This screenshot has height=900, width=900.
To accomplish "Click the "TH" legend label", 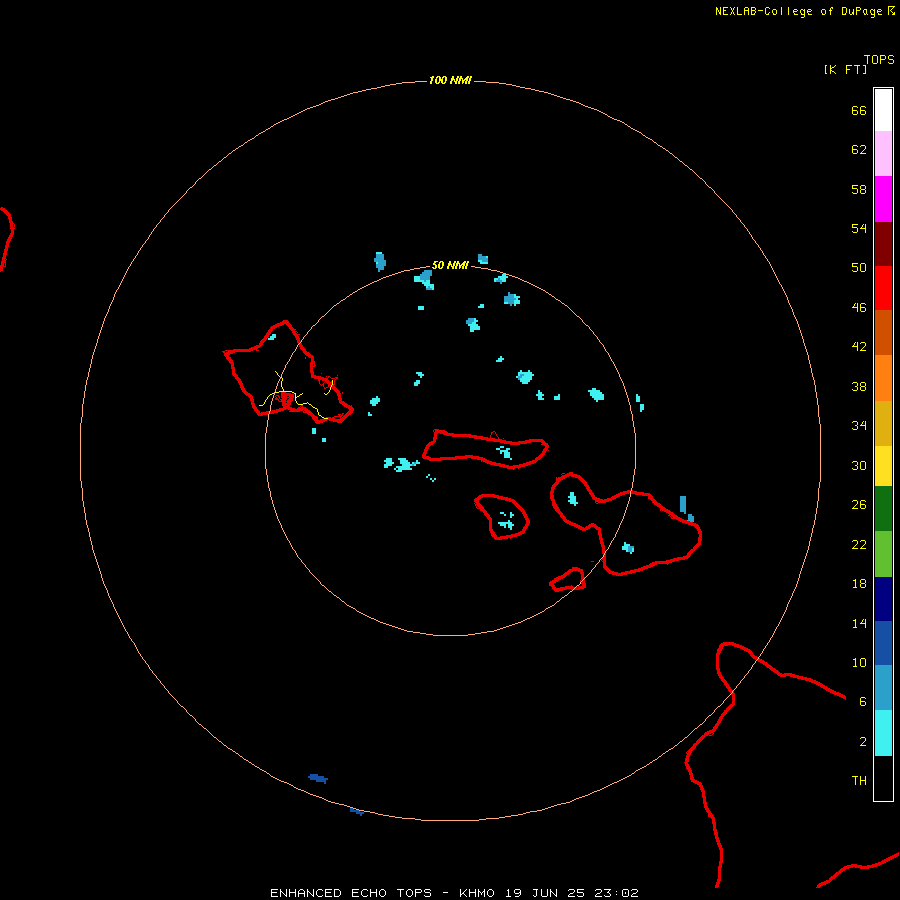I will pos(859,781).
